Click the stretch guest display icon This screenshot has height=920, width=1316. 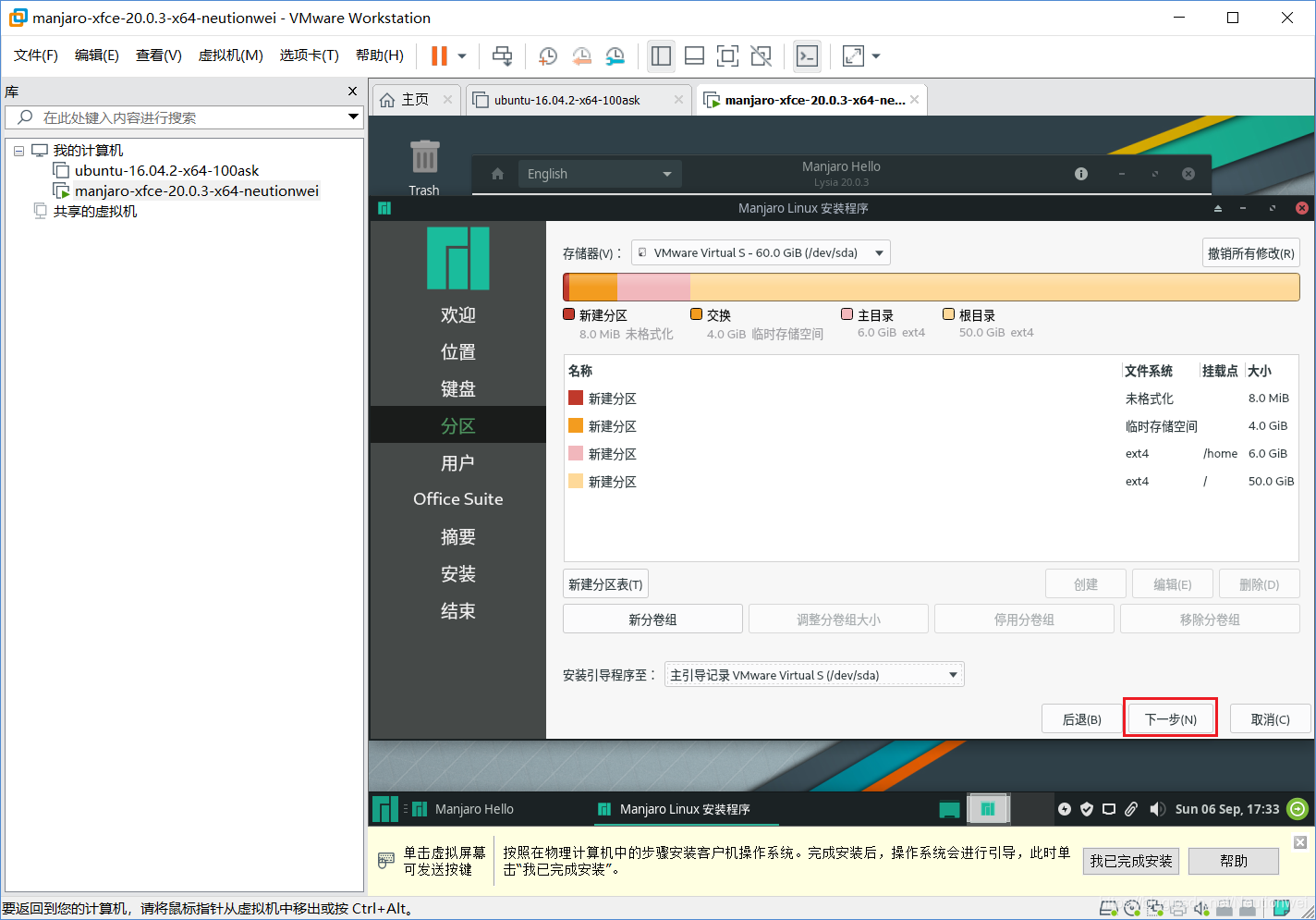pyautogui.click(x=853, y=56)
